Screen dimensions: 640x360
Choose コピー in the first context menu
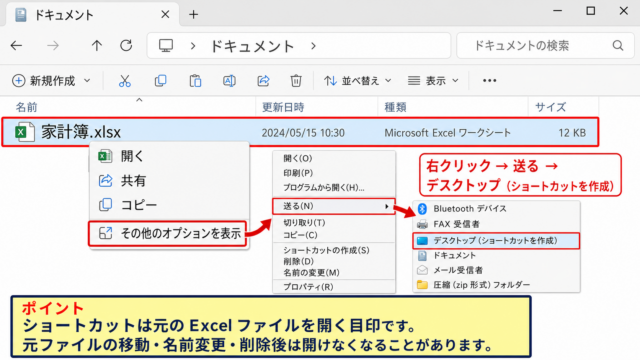(169, 204)
